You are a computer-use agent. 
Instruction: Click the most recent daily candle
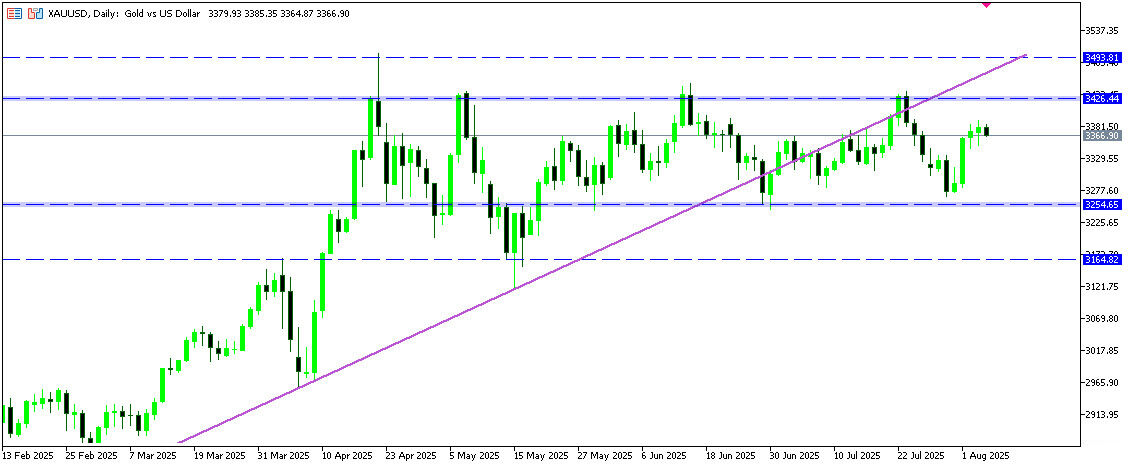click(987, 131)
